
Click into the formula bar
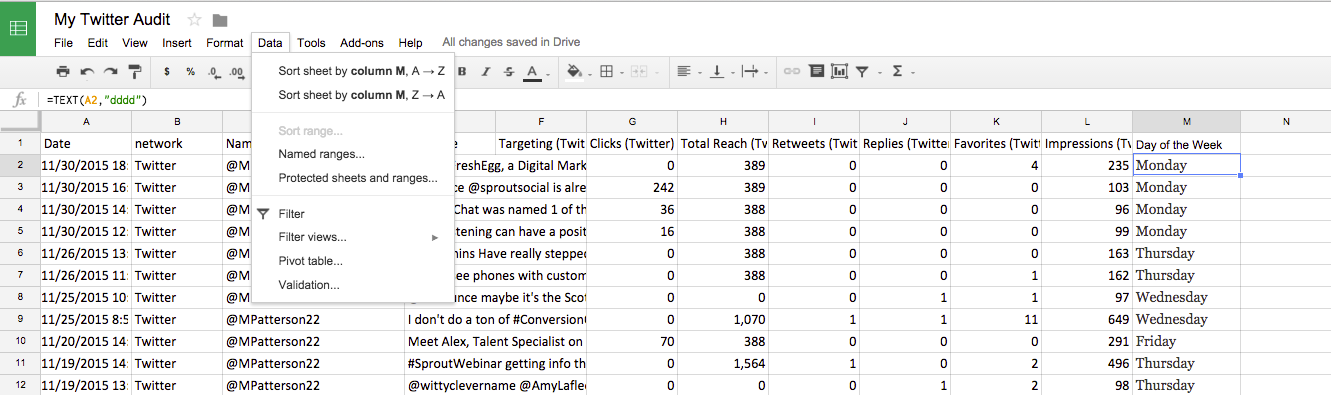685,100
